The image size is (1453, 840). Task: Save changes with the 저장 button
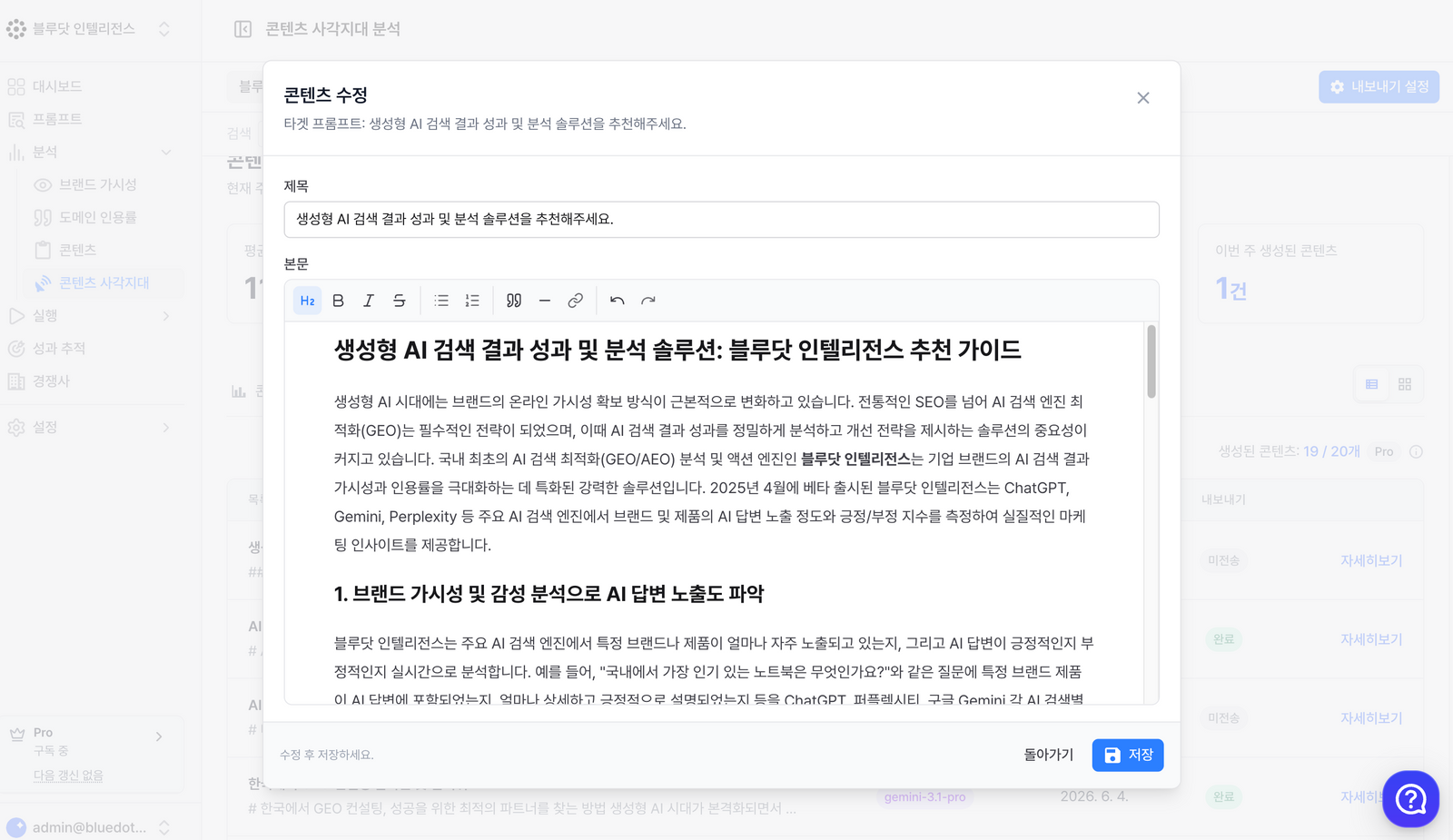tap(1128, 755)
